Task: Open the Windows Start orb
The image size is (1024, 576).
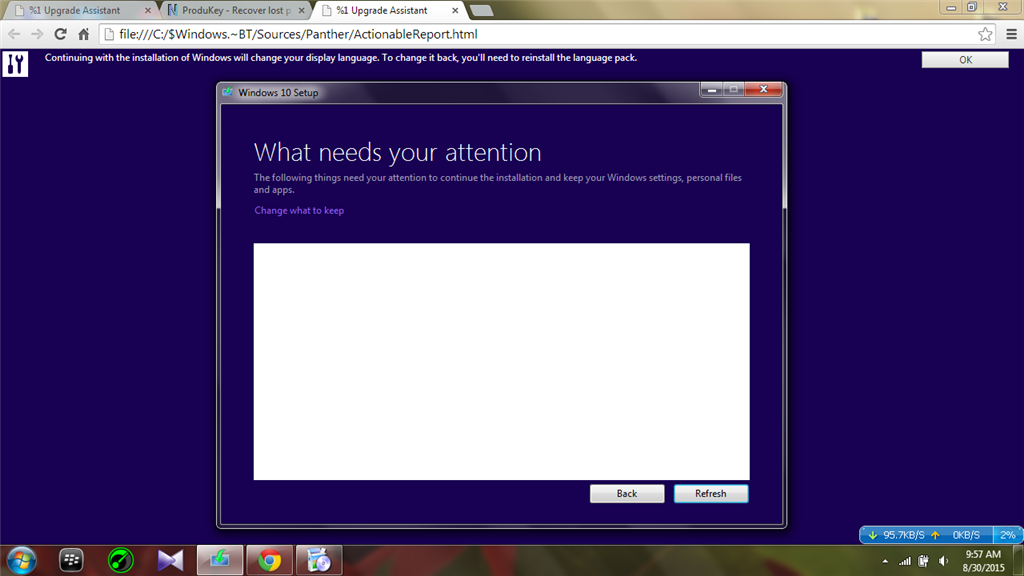Action: coord(22,560)
